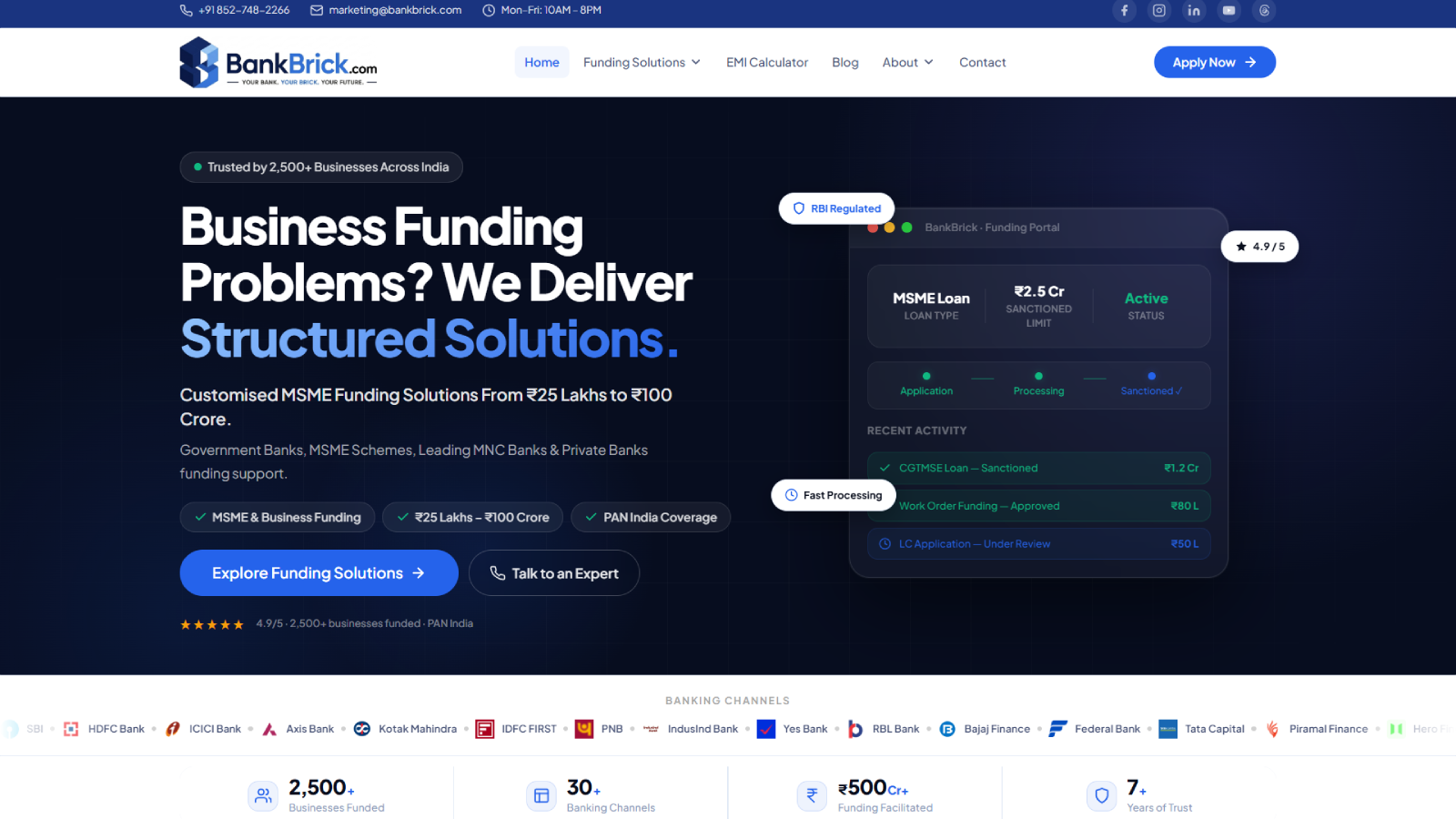Click the Application step in progress tracker
Image resolution: width=1456 pixels, height=819 pixels.
926,384
